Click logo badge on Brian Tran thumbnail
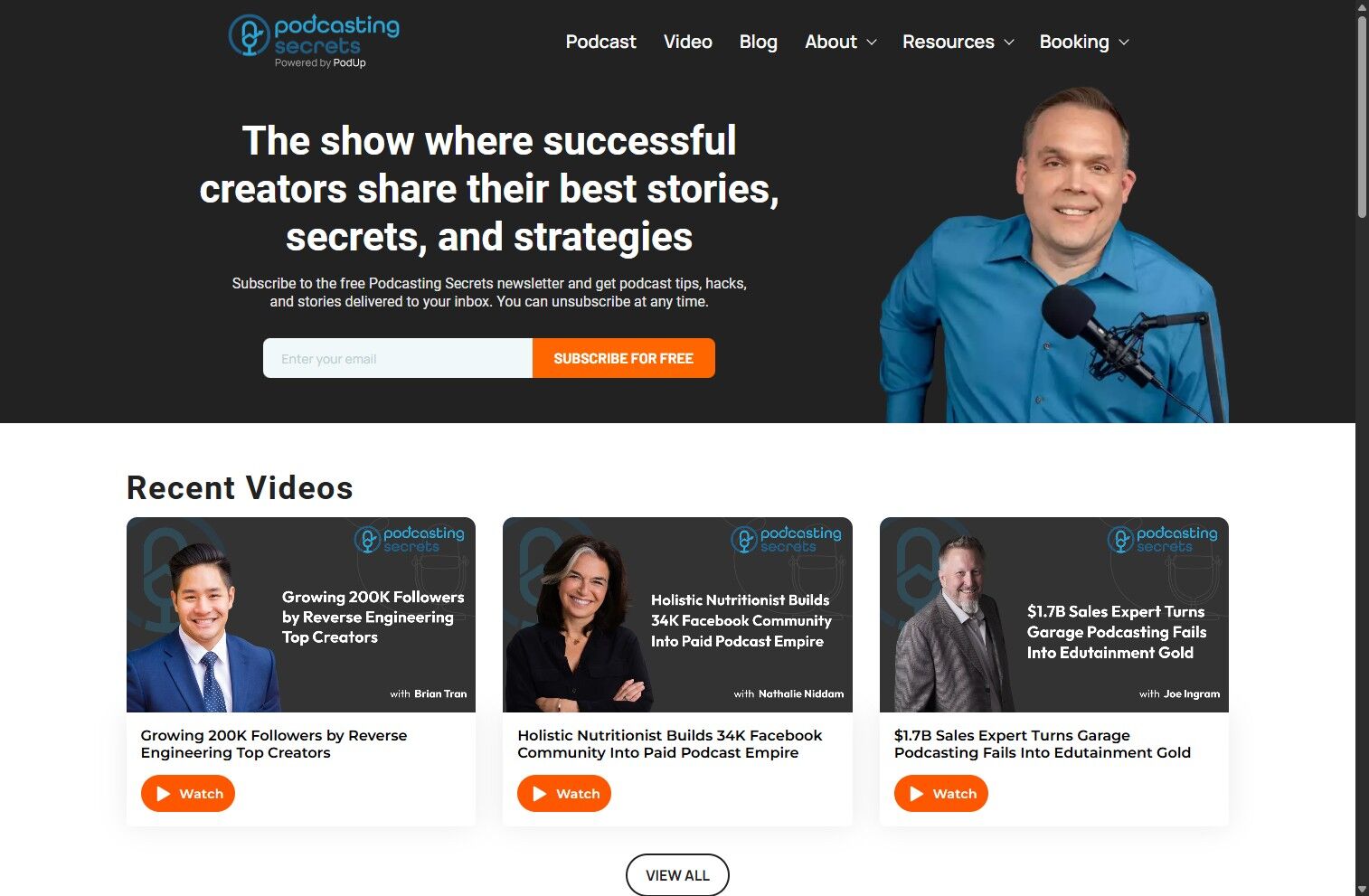Screen dimensions: 1369x896 [409, 540]
